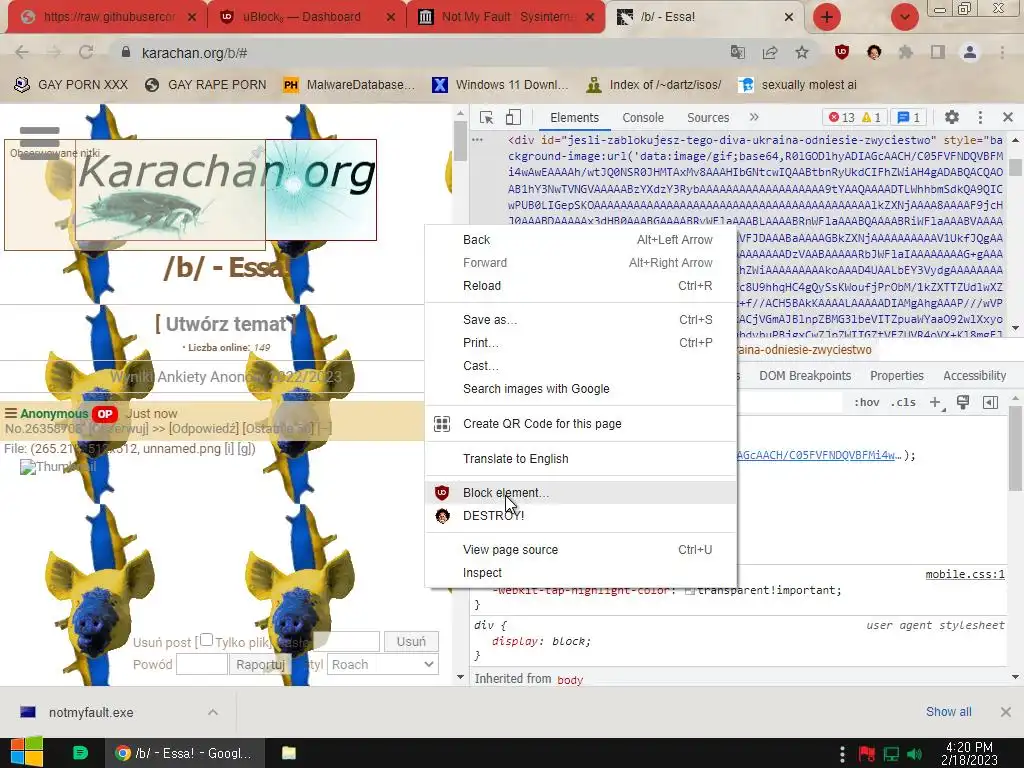Open the taskbar tray overflow dots

click(842, 754)
